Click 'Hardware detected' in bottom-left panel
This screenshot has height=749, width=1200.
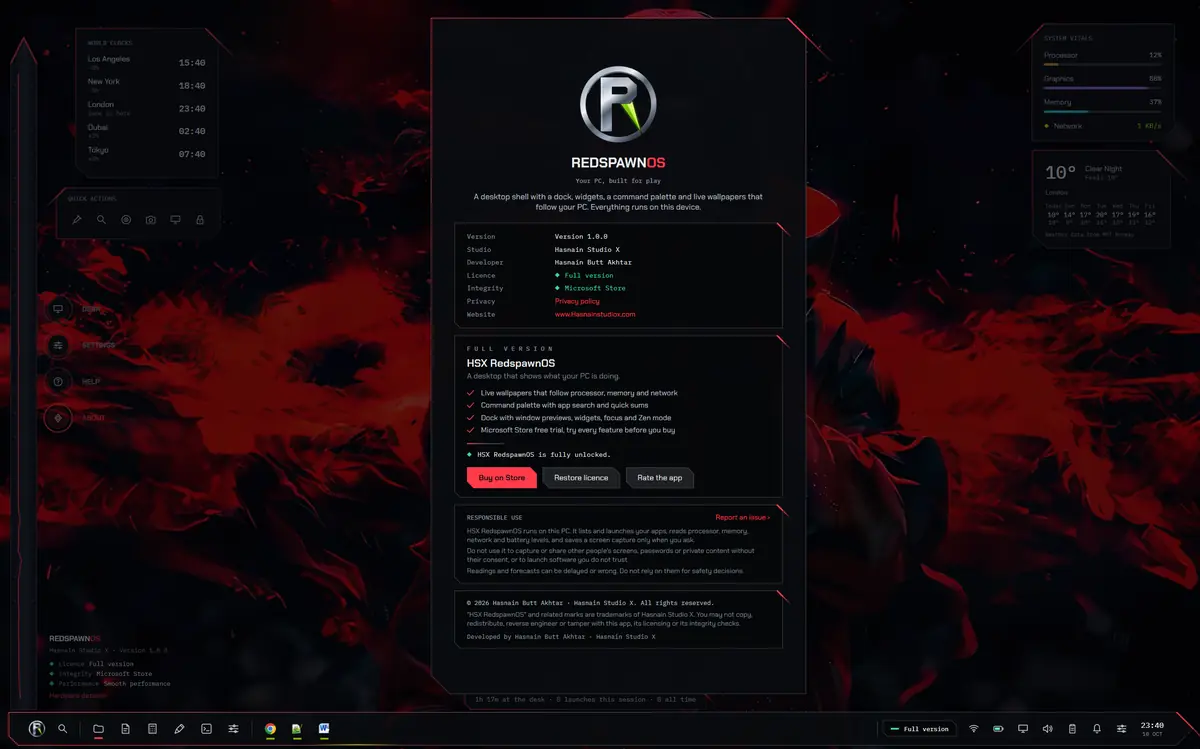(78, 695)
